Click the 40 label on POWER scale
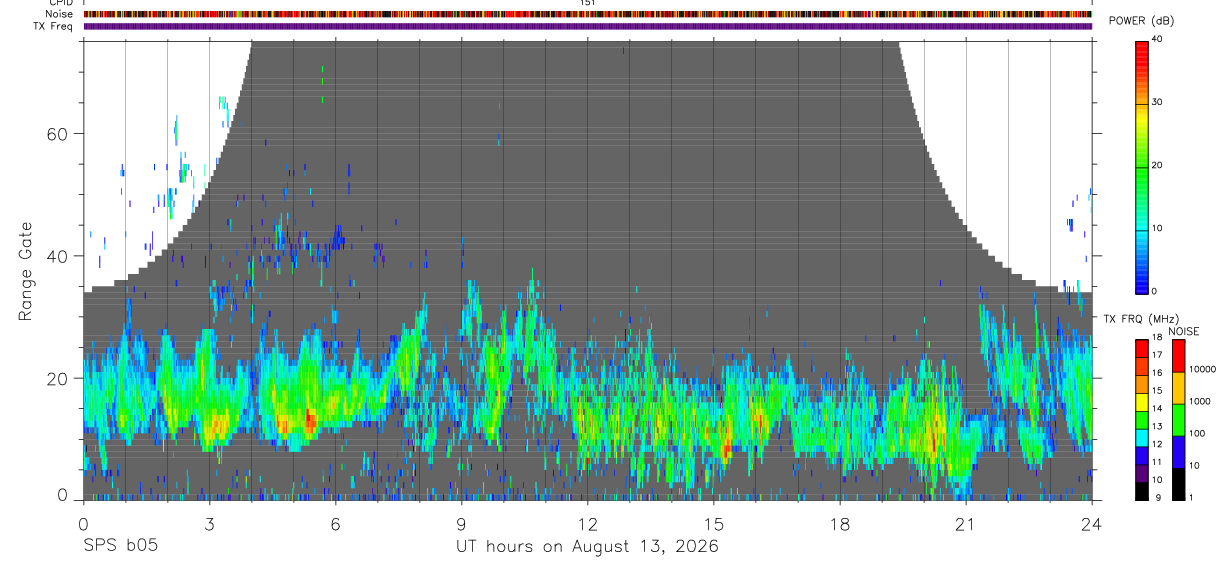1228x567 pixels. click(x=1157, y=39)
